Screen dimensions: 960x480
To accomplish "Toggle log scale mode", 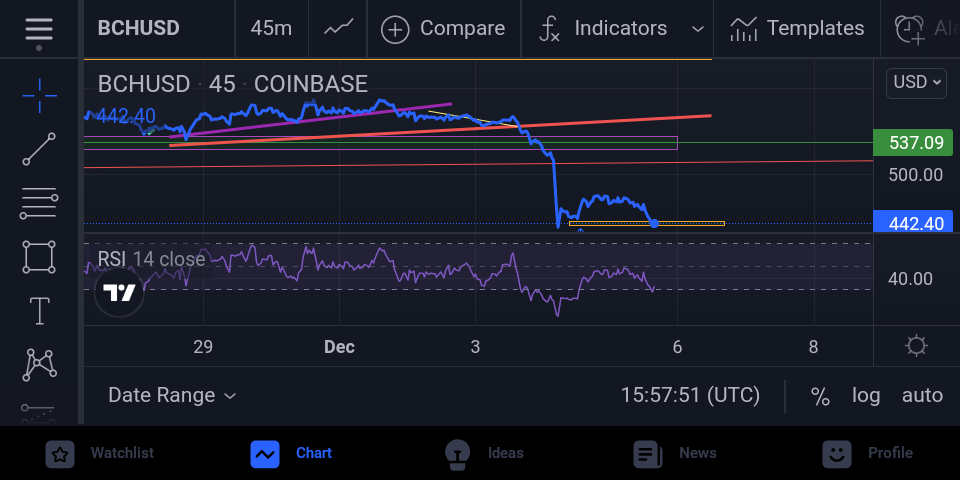I will (x=866, y=396).
